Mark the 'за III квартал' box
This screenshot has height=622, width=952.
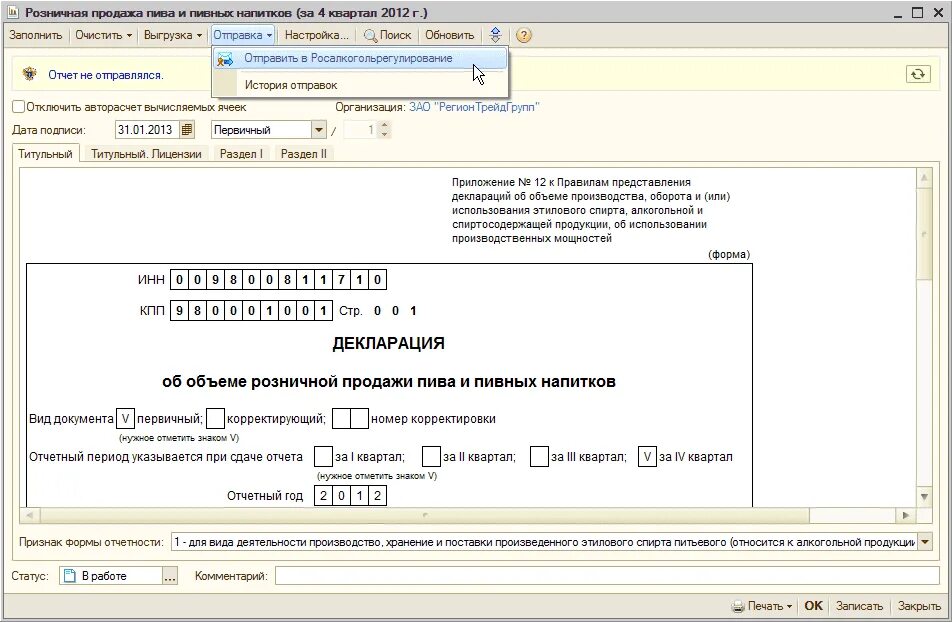(539, 457)
